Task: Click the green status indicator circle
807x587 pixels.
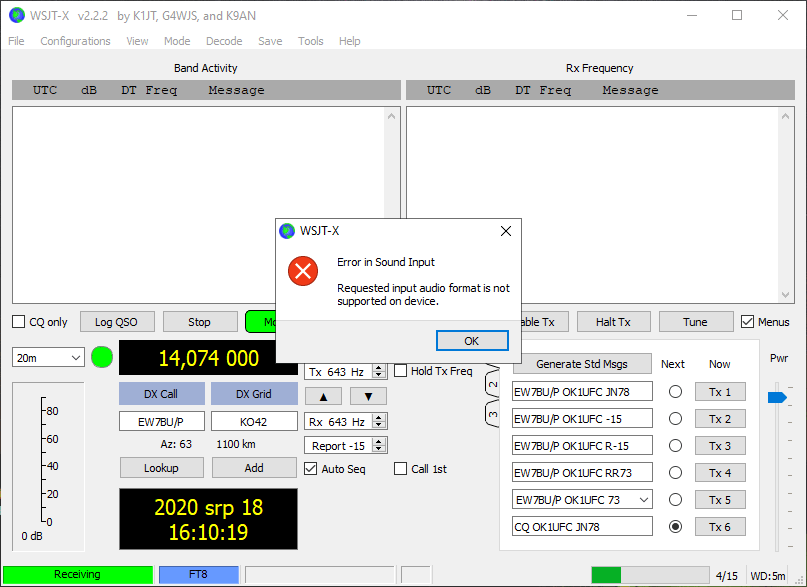Action: (102, 357)
